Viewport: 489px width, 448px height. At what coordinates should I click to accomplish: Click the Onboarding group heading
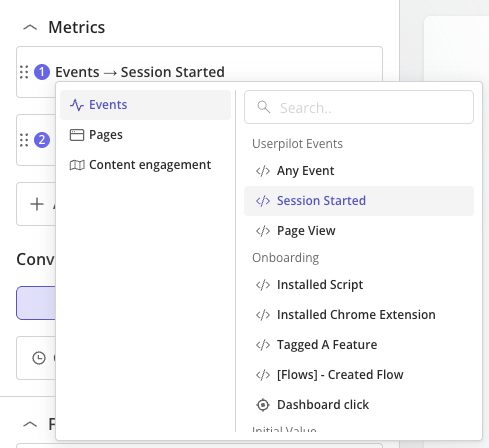click(x=286, y=258)
